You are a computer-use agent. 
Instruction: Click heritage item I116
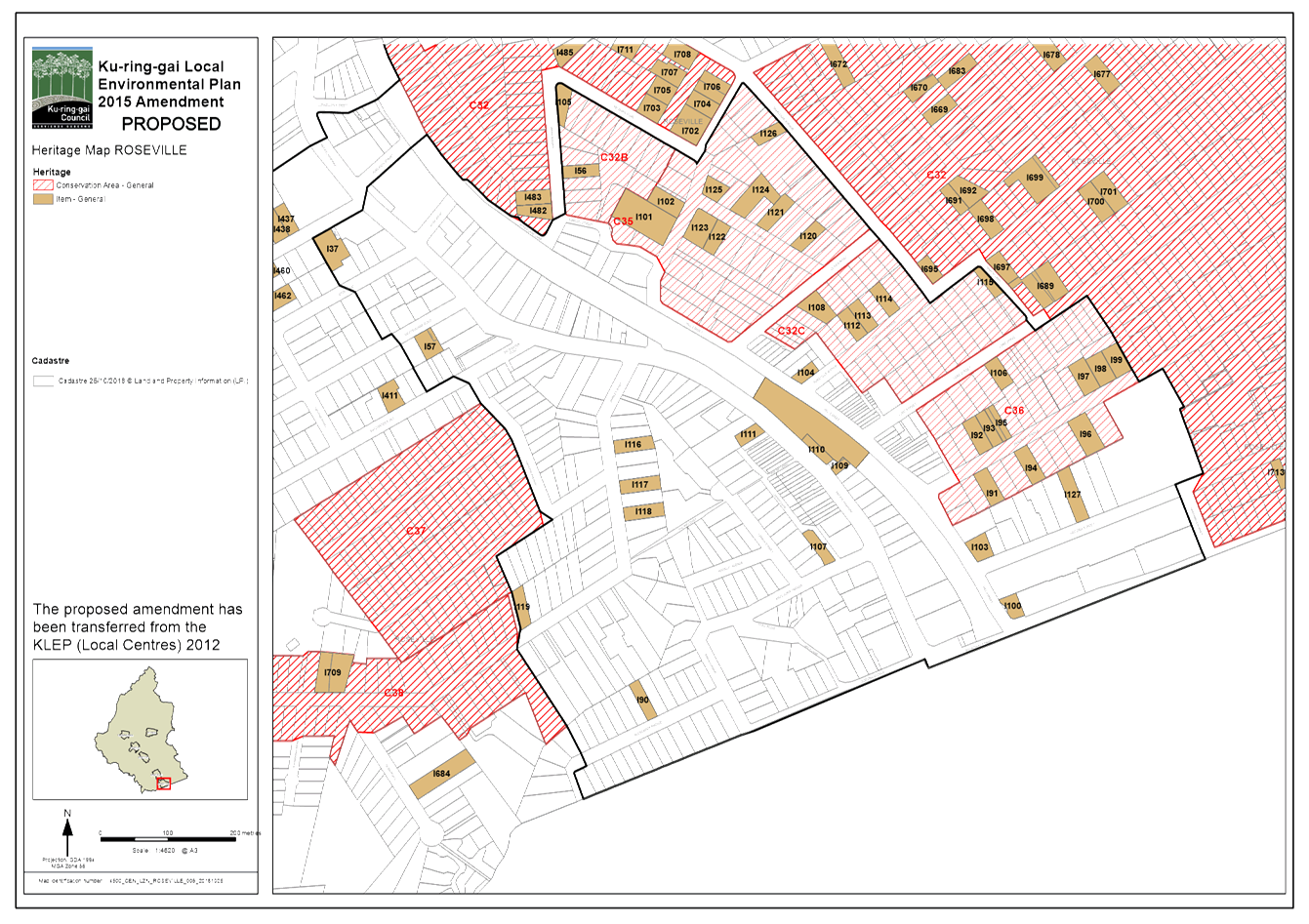(634, 445)
